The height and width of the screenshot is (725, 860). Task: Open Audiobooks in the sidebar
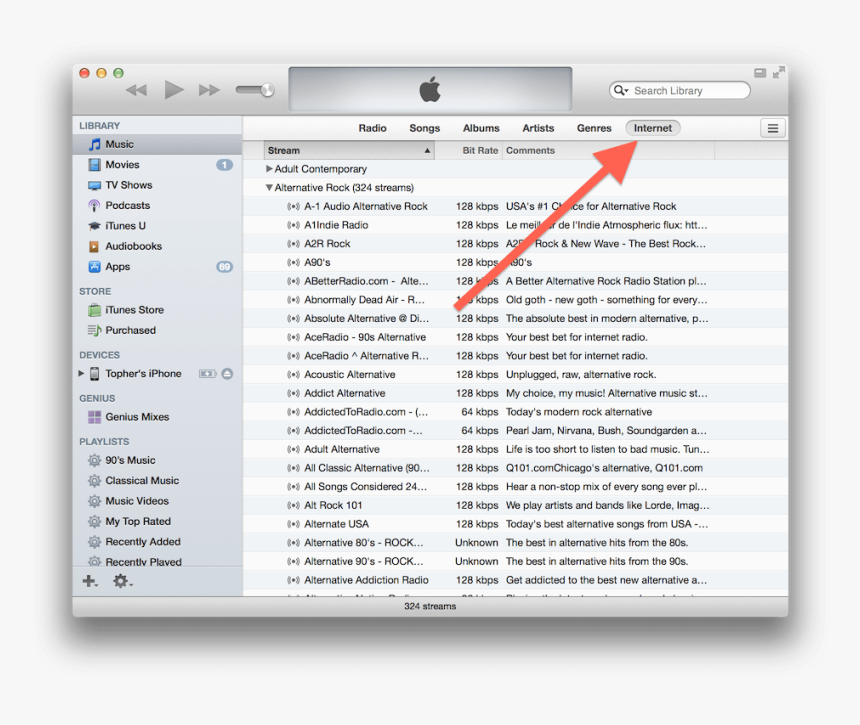[x=157, y=246]
